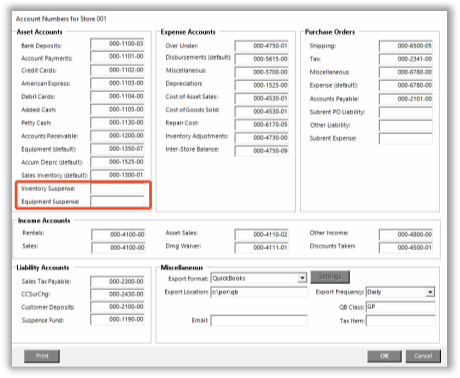Image resolution: width=460 pixels, height=378 pixels.
Task: Edit the Debit Cards account field
Action: pos(117,97)
